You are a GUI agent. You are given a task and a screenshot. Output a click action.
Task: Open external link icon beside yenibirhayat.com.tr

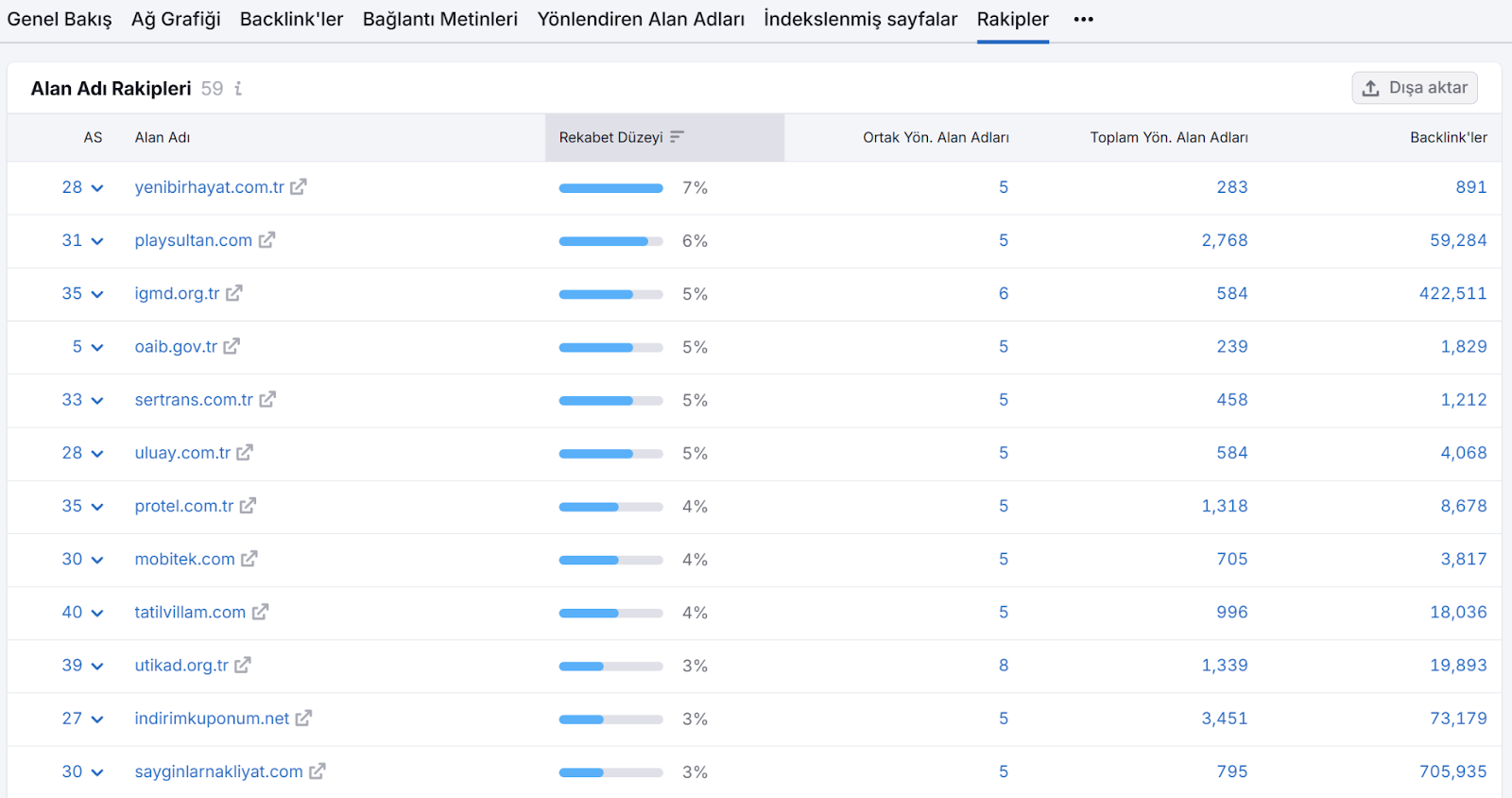tap(299, 187)
